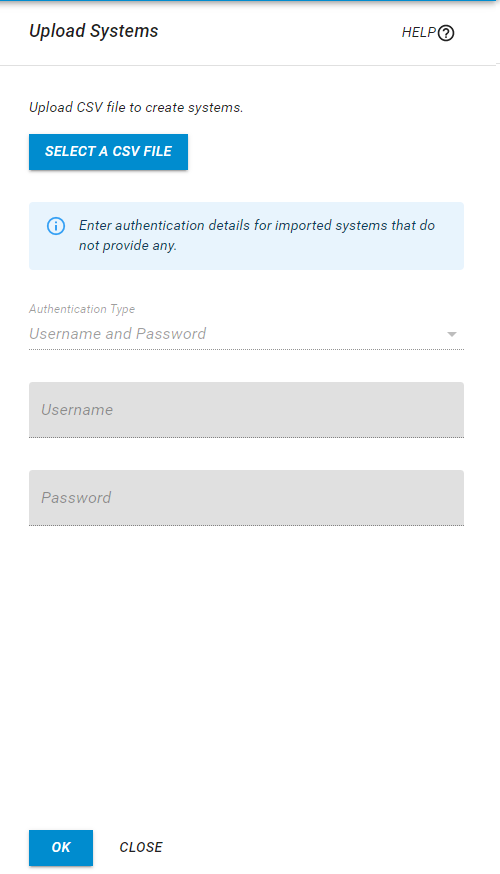500x874 pixels.
Task: Click the right end of the Username field
Action: pyautogui.click(x=446, y=410)
